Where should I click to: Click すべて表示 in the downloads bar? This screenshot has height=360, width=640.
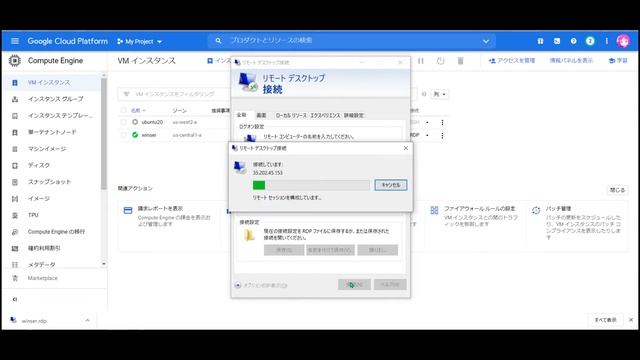pos(605,320)
